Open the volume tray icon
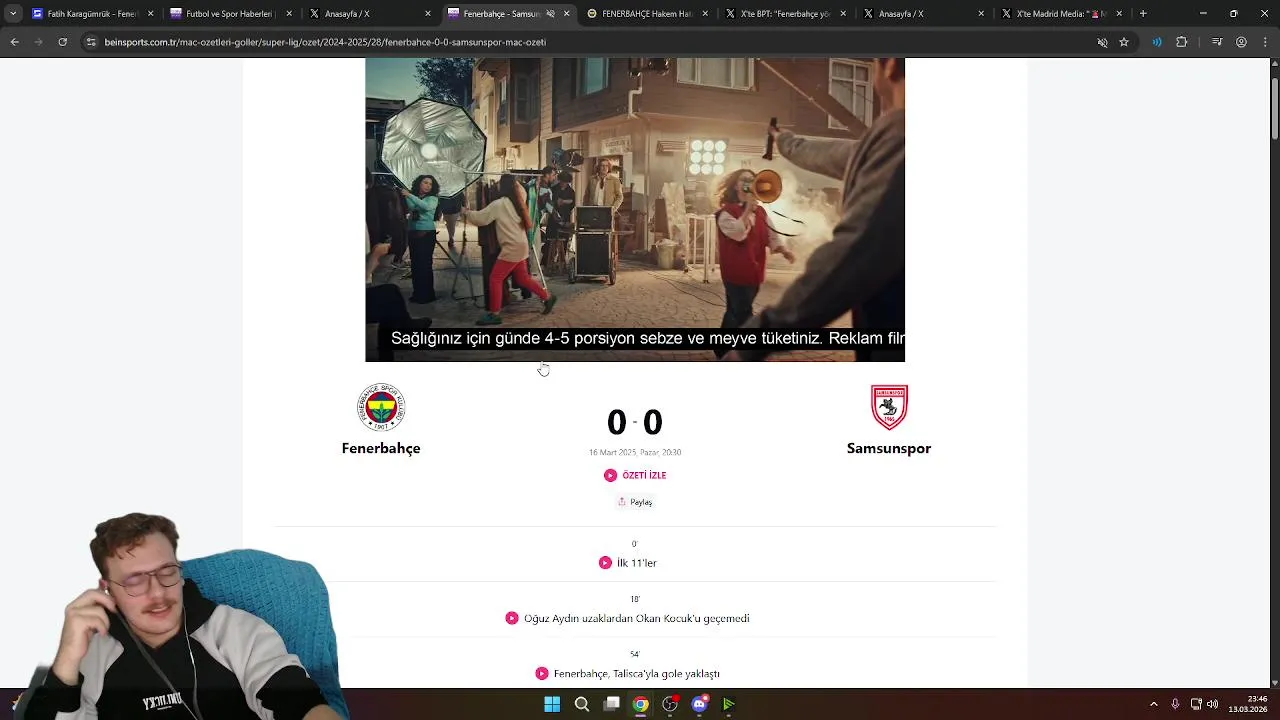Image resolution: width=1280 pixels, height=720 pixels. [x=1212, y=704]
